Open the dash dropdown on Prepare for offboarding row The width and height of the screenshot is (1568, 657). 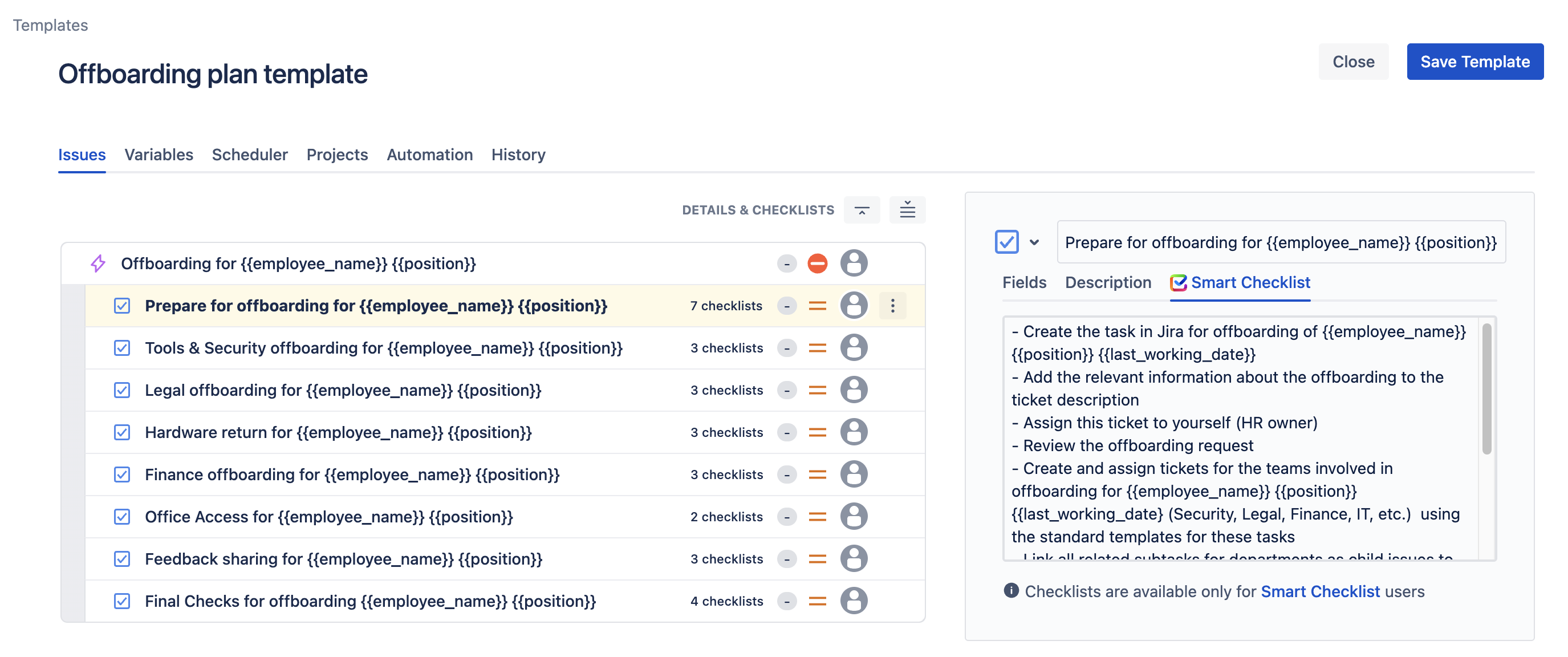click(786, 306)
